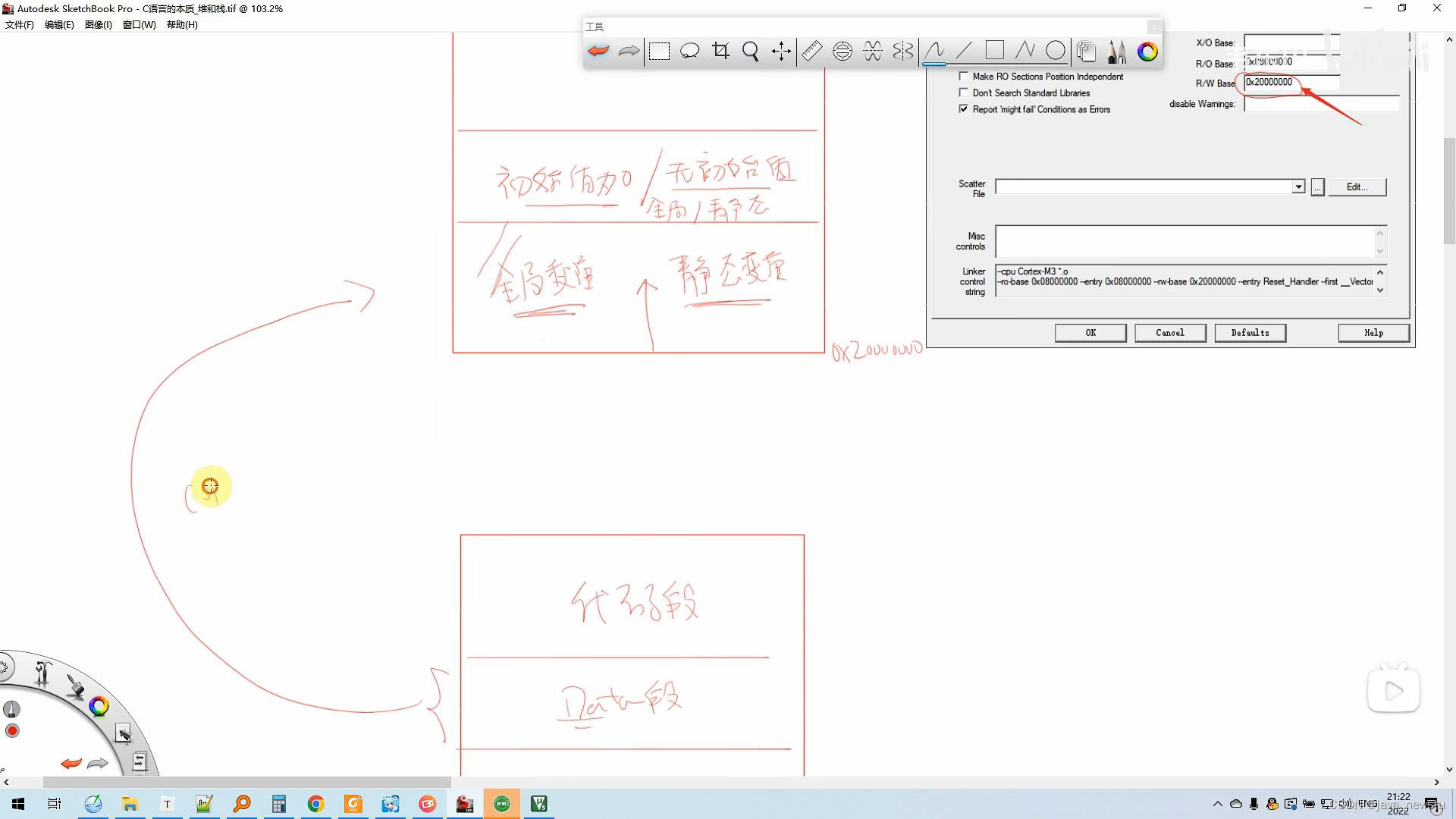Image resolution: width=1456 pixels, height=819 pixels.
Task: Open the 图像(I) menu
Action: coord(98,25)
